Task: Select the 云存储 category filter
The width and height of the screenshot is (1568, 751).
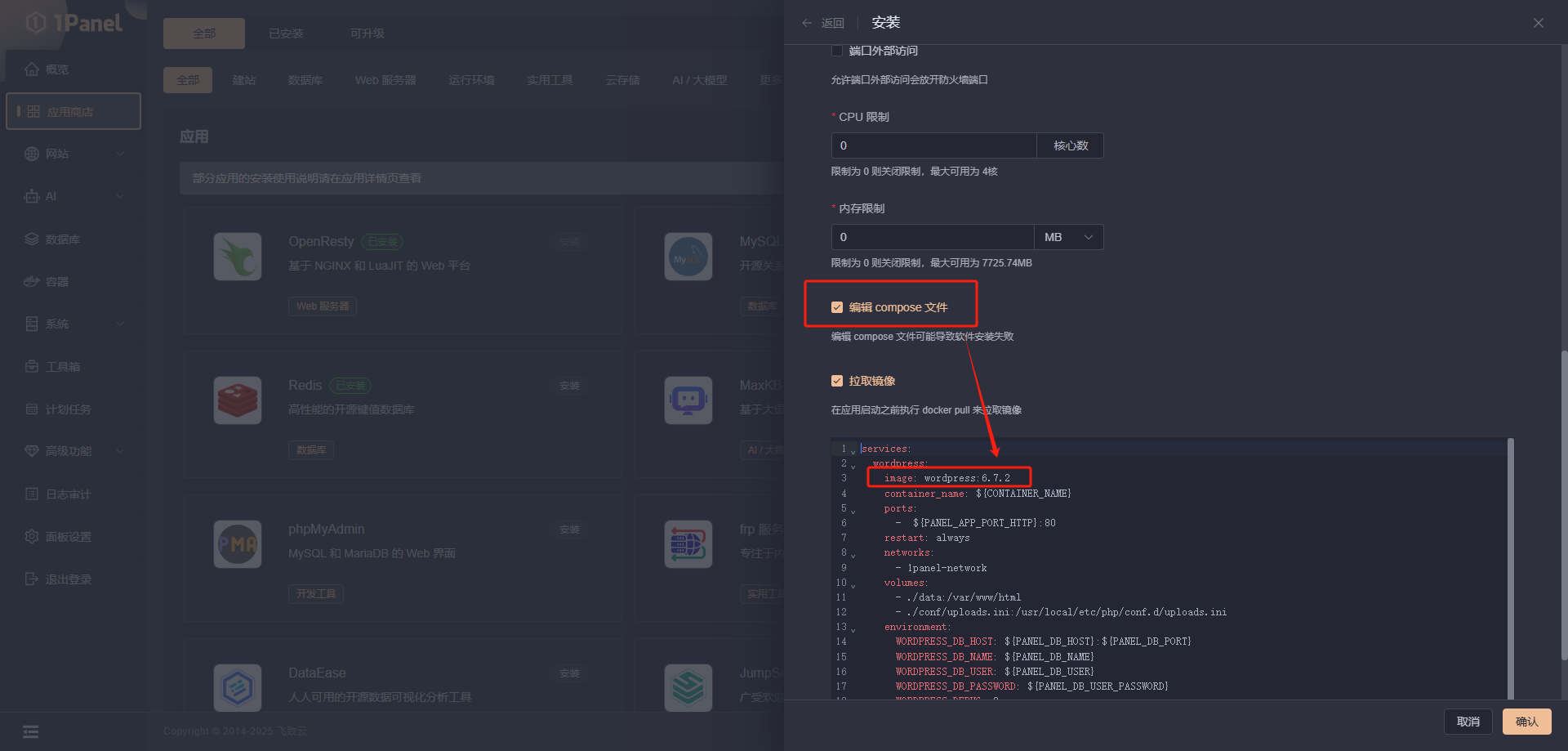Action: coord(623,80)
